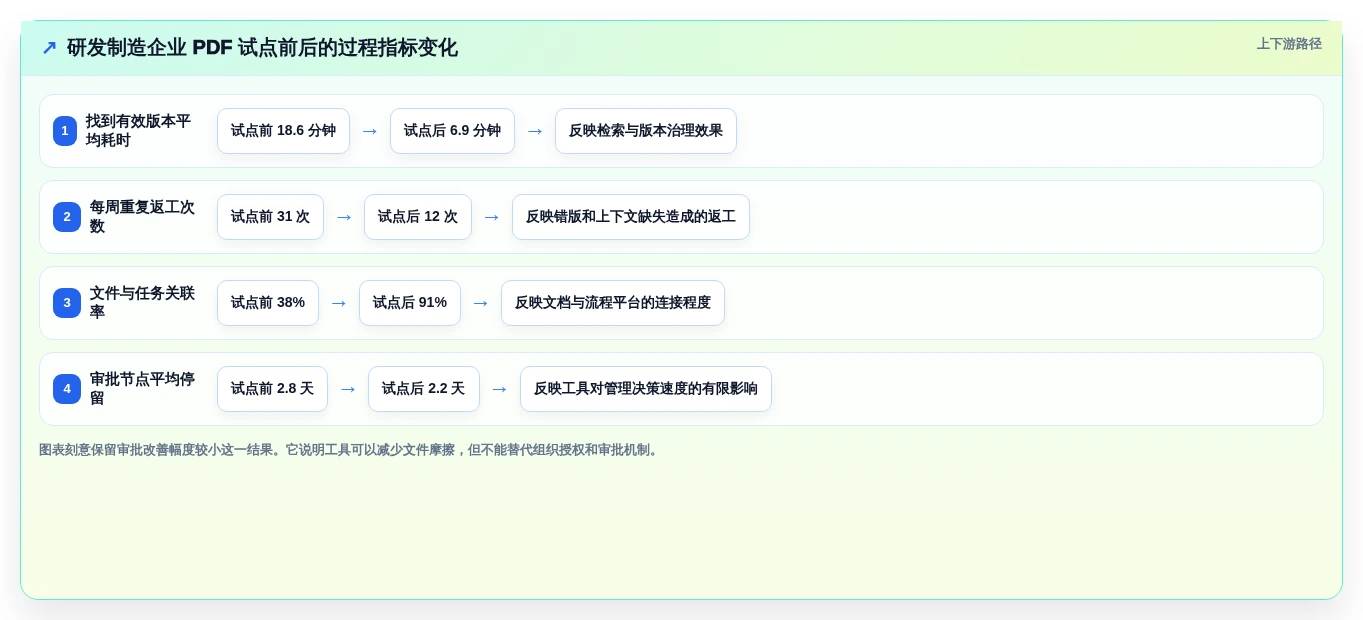Click the 找到有效版本平均耗时 row label
Screen dimensions: 1363x620
[138, 131]
